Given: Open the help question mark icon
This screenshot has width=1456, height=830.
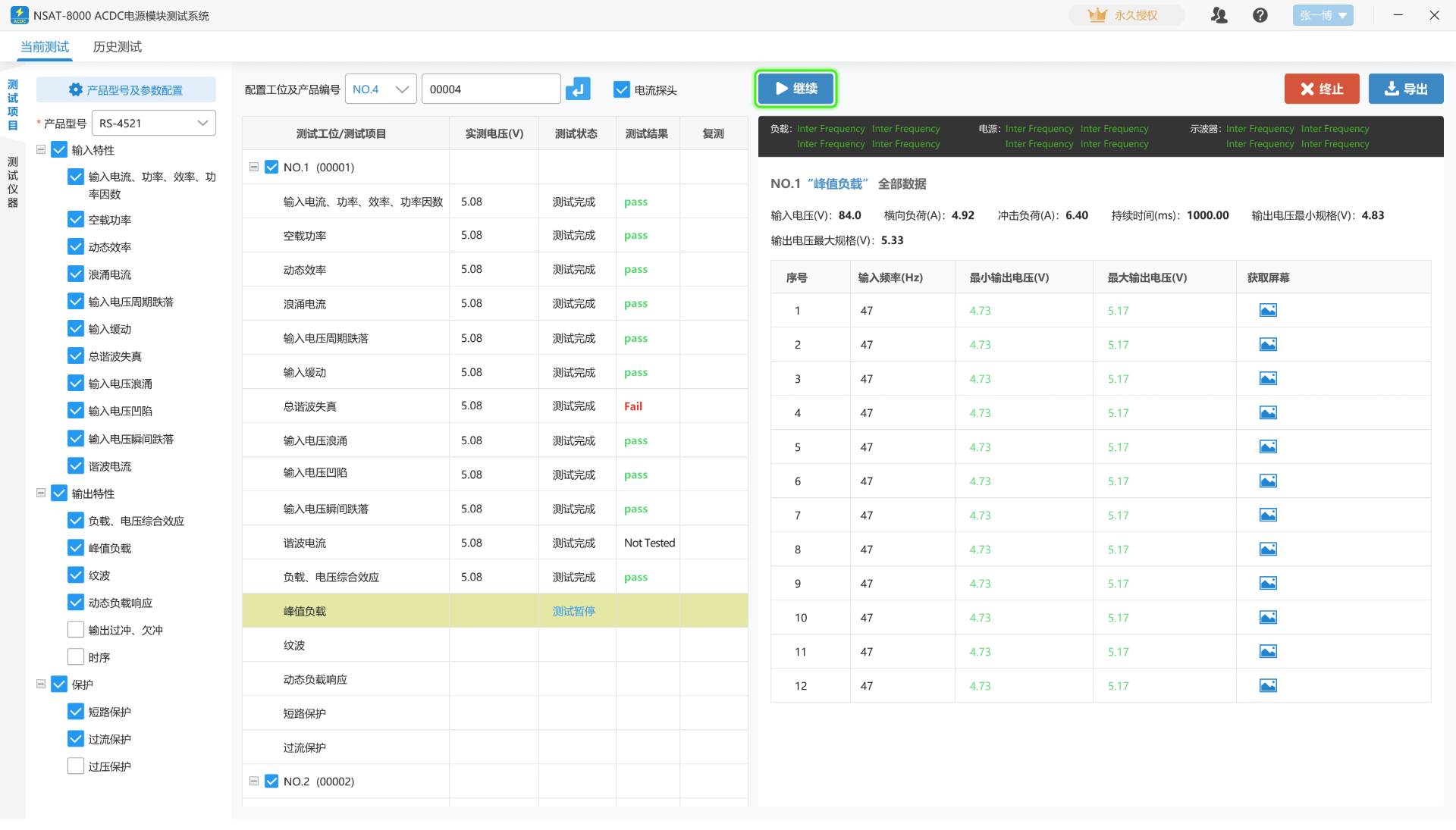Looking at the screenshot, I should pos(1260,15).
